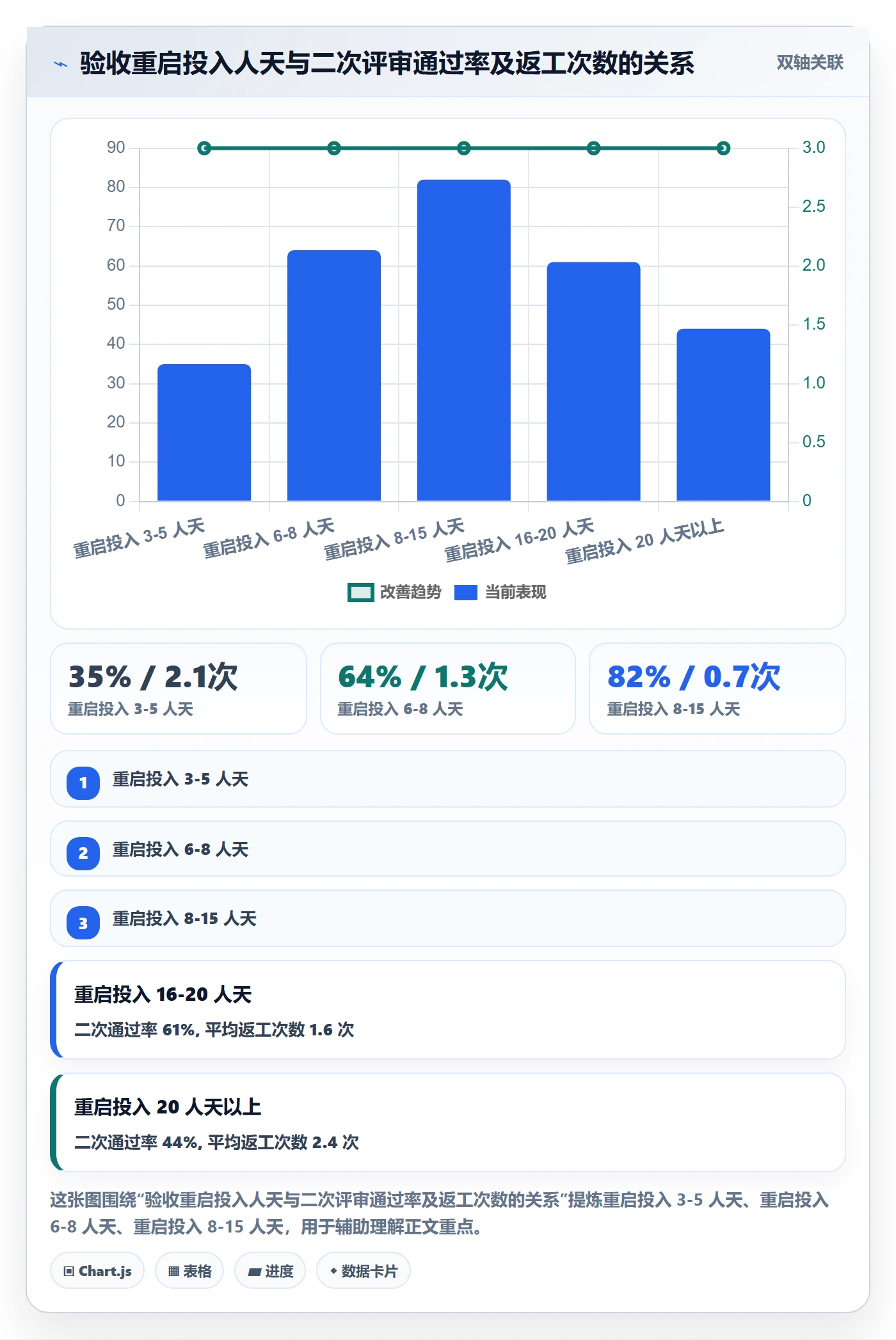The width and height of the screenshot is (896, 1340).
Task: Click the 改善趋势 legend color swatch
Action: tap(360, 593)
